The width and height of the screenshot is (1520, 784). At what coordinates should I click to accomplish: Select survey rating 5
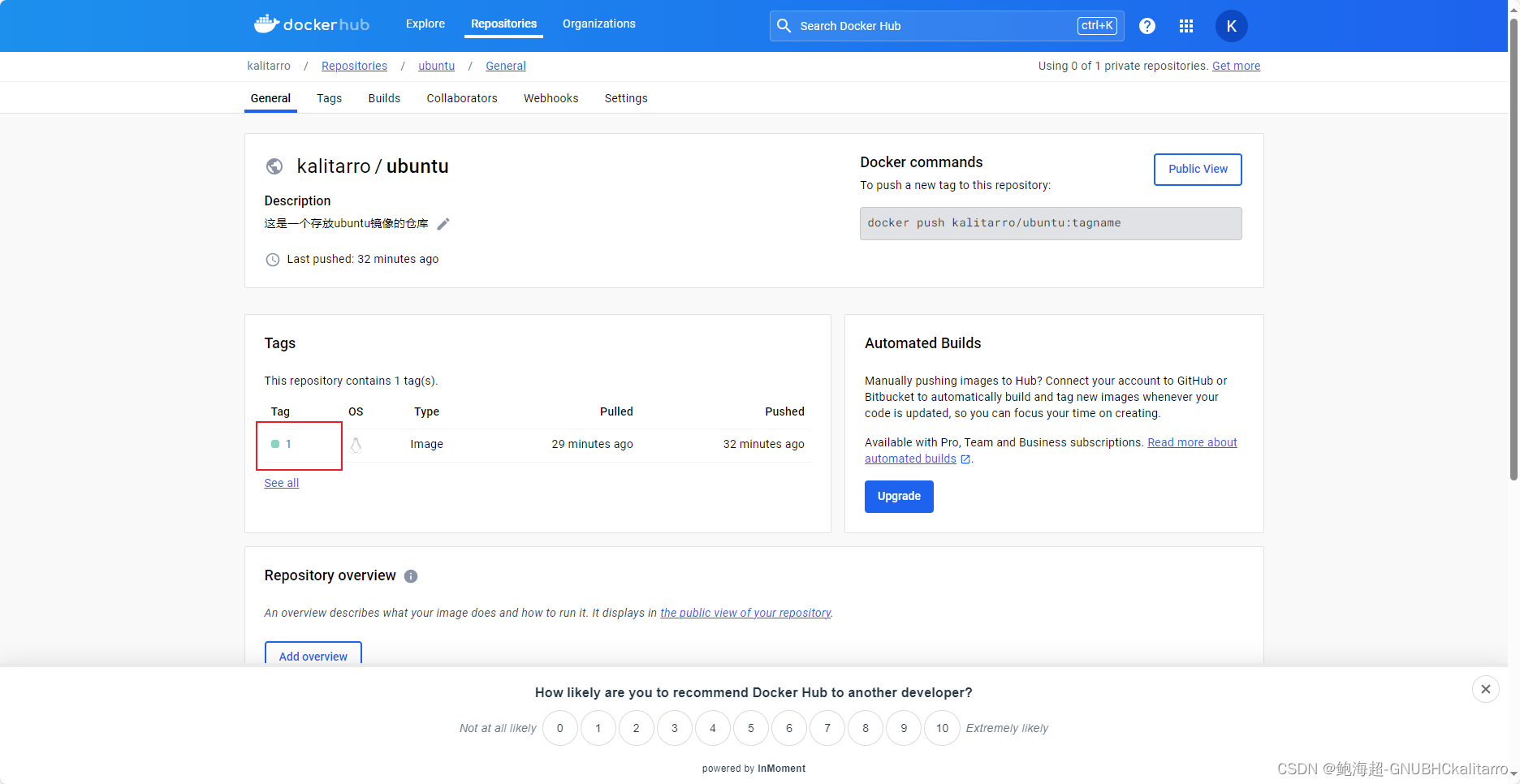(751, 728)
